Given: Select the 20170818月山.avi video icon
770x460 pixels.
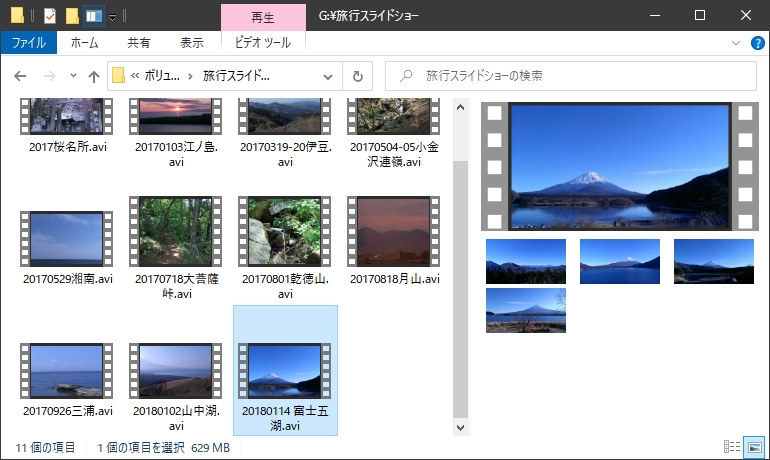Looking at the screenshot, I should [x=393, y=231].
